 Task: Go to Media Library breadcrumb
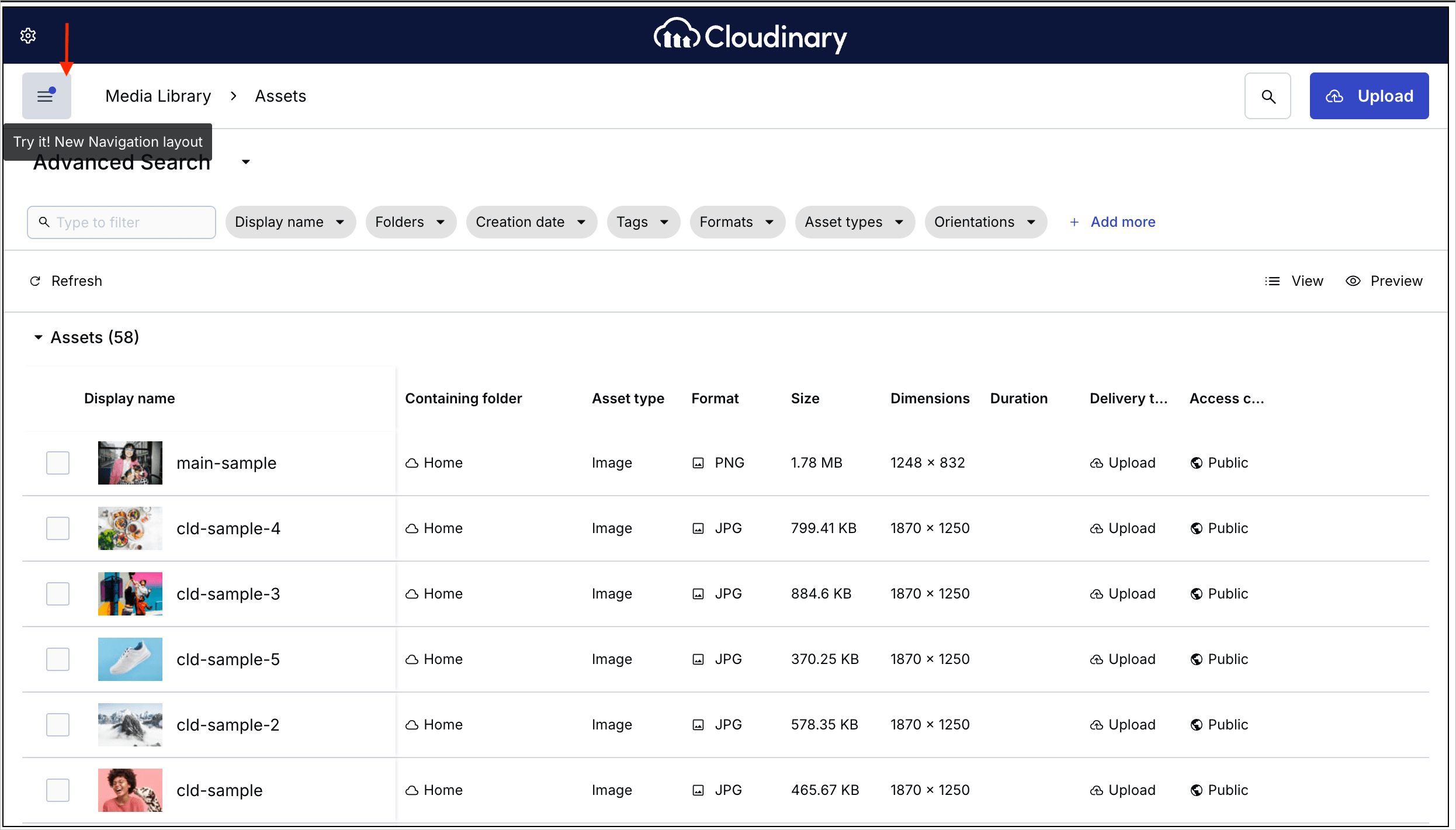click(x=158, y=96)
